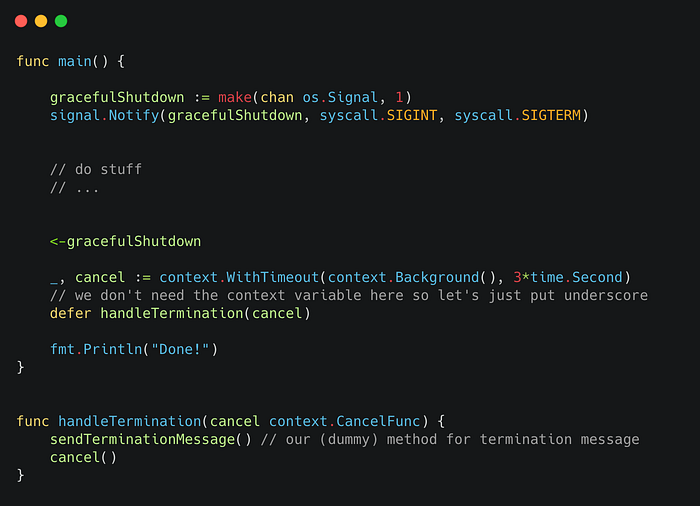The height and width of the screenshot is (506, 700).
Task: Click the 3*time.Second expression
Action: coord(568,277)
